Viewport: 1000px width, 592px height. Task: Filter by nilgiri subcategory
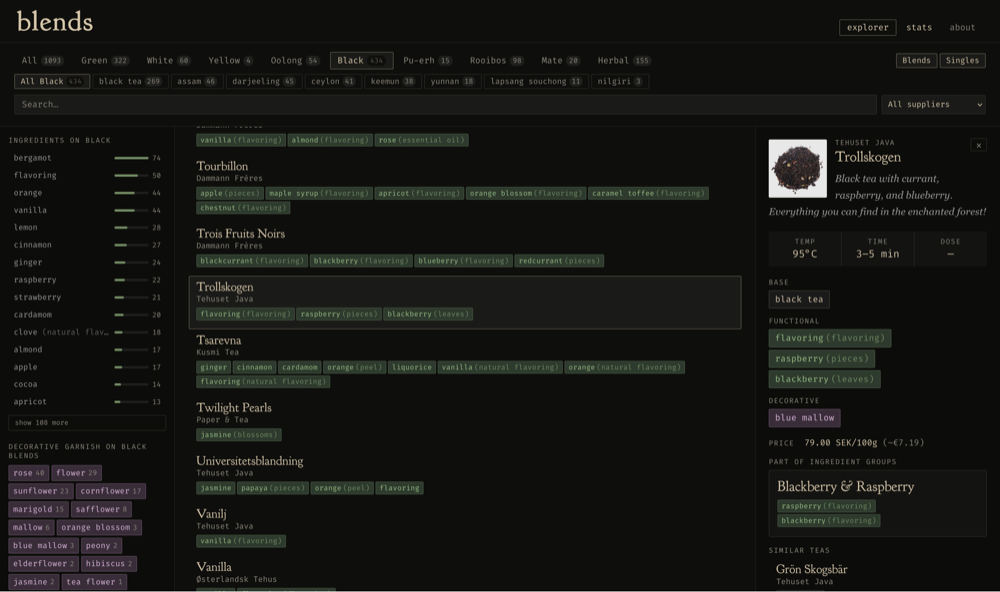tap(620, 82)
